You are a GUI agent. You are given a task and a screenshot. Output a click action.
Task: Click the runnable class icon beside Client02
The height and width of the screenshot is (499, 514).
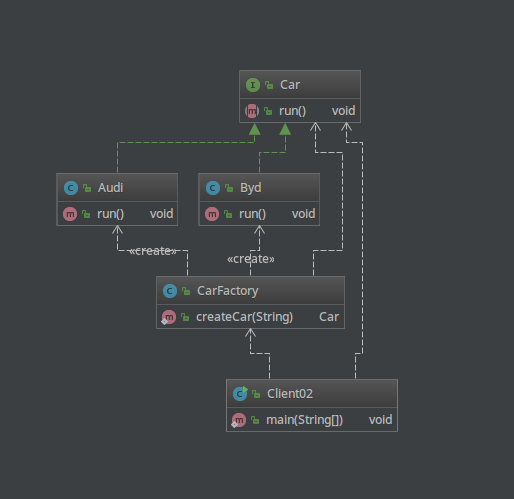[x=240, y=394]
